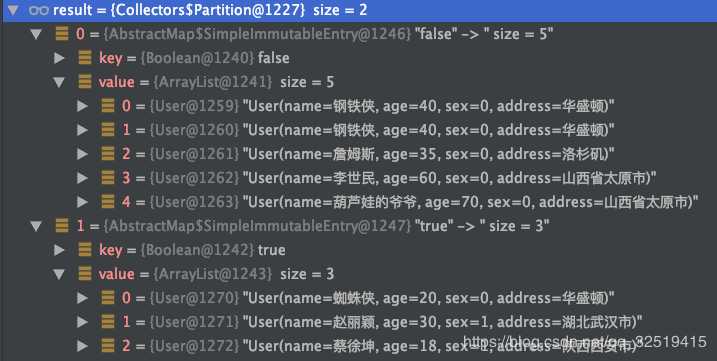Expand User@1259 list item

82,106
